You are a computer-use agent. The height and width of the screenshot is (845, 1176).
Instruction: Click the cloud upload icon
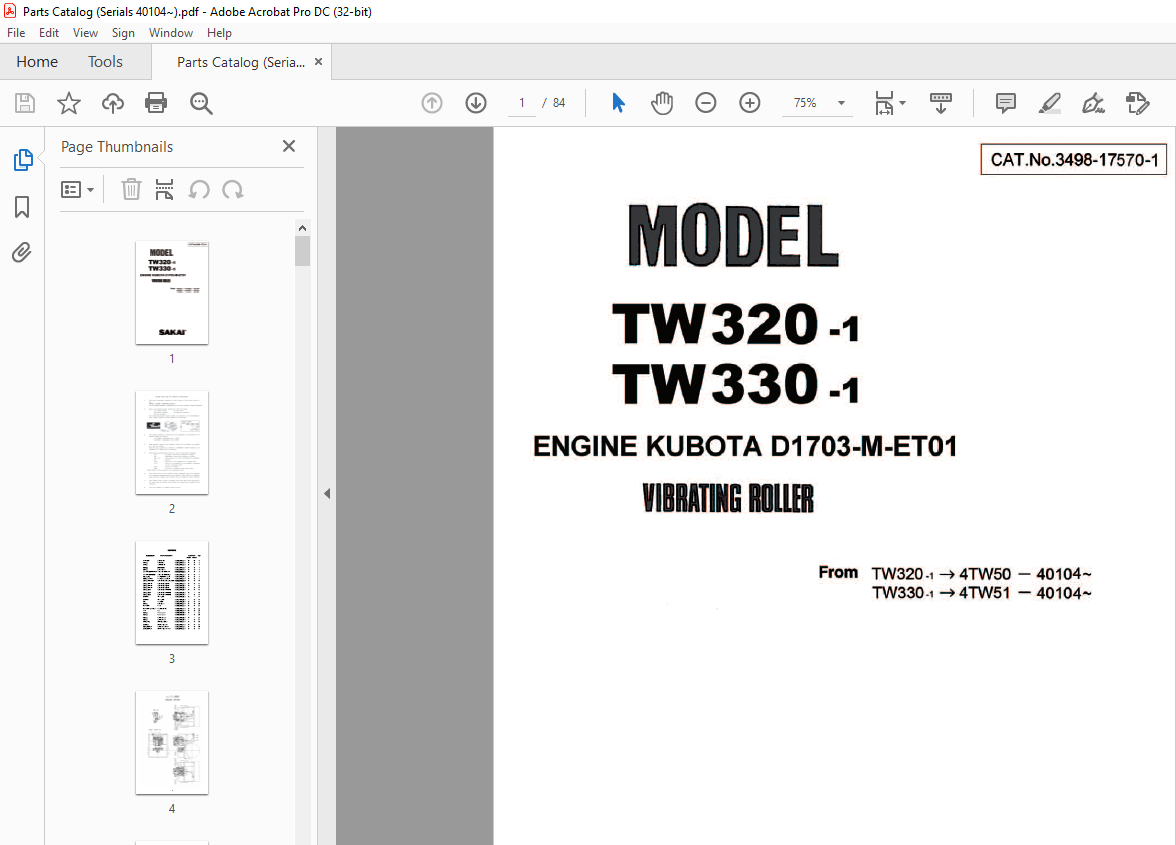112,103
